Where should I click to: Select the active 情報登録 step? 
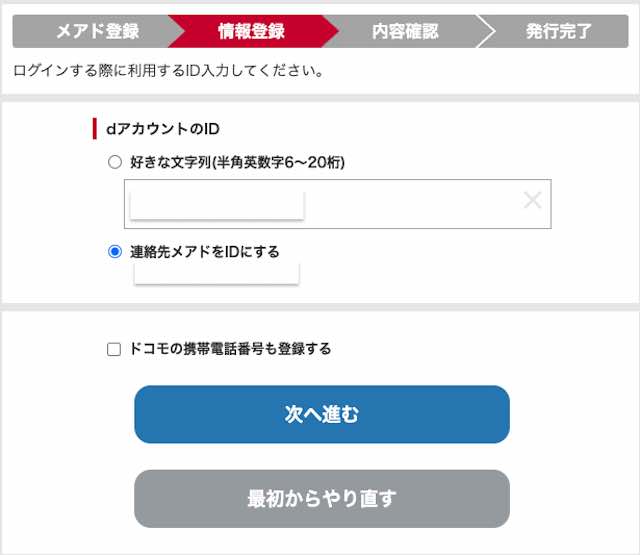click(252, 31)
